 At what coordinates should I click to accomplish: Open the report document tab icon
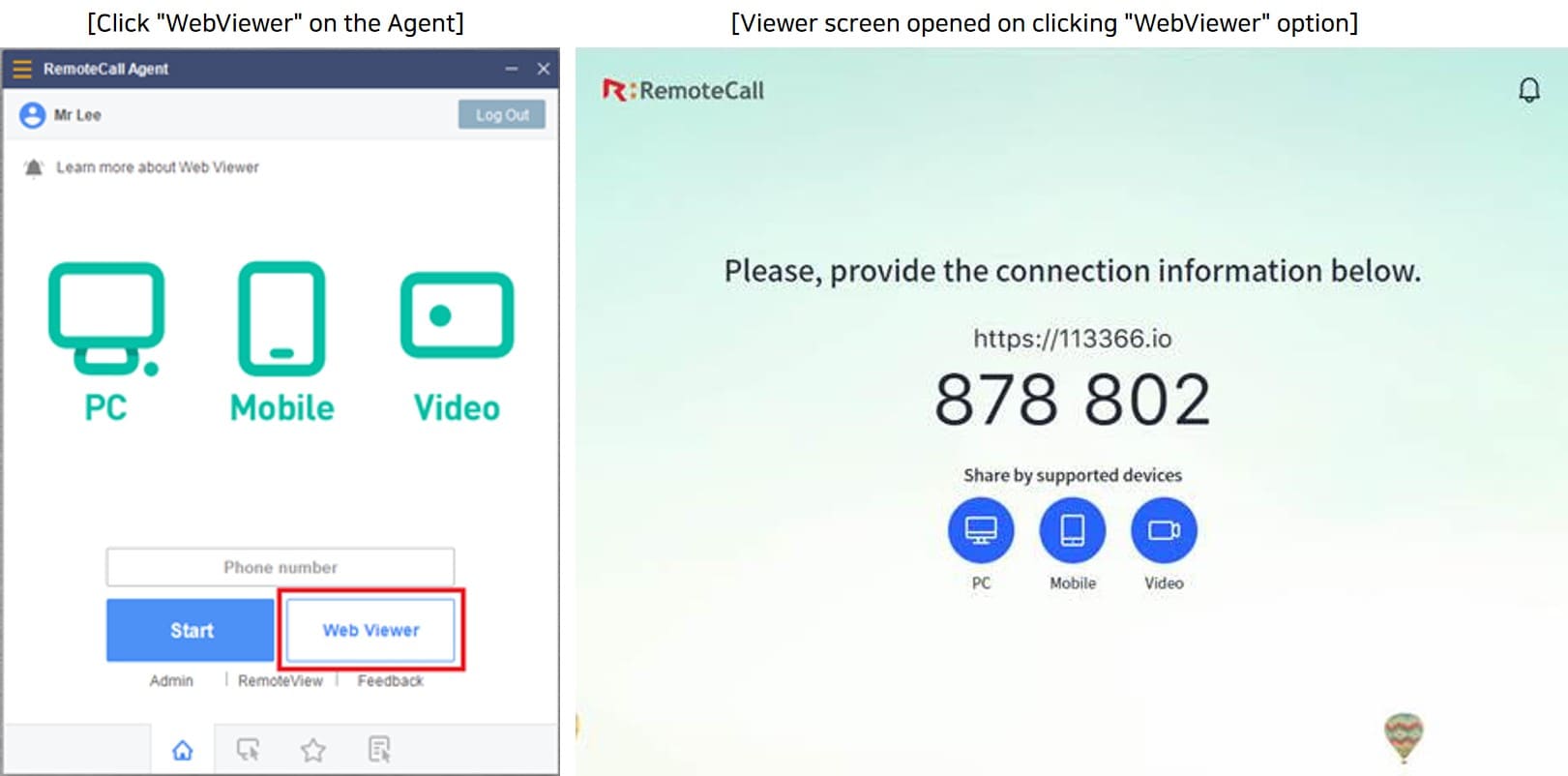[x=379, y=750]
